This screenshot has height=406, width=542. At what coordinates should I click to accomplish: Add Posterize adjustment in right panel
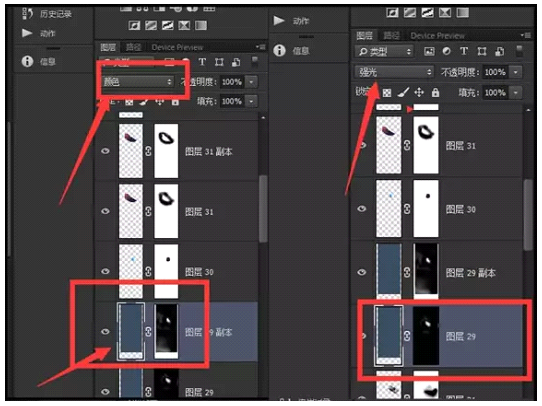point(410,13)
